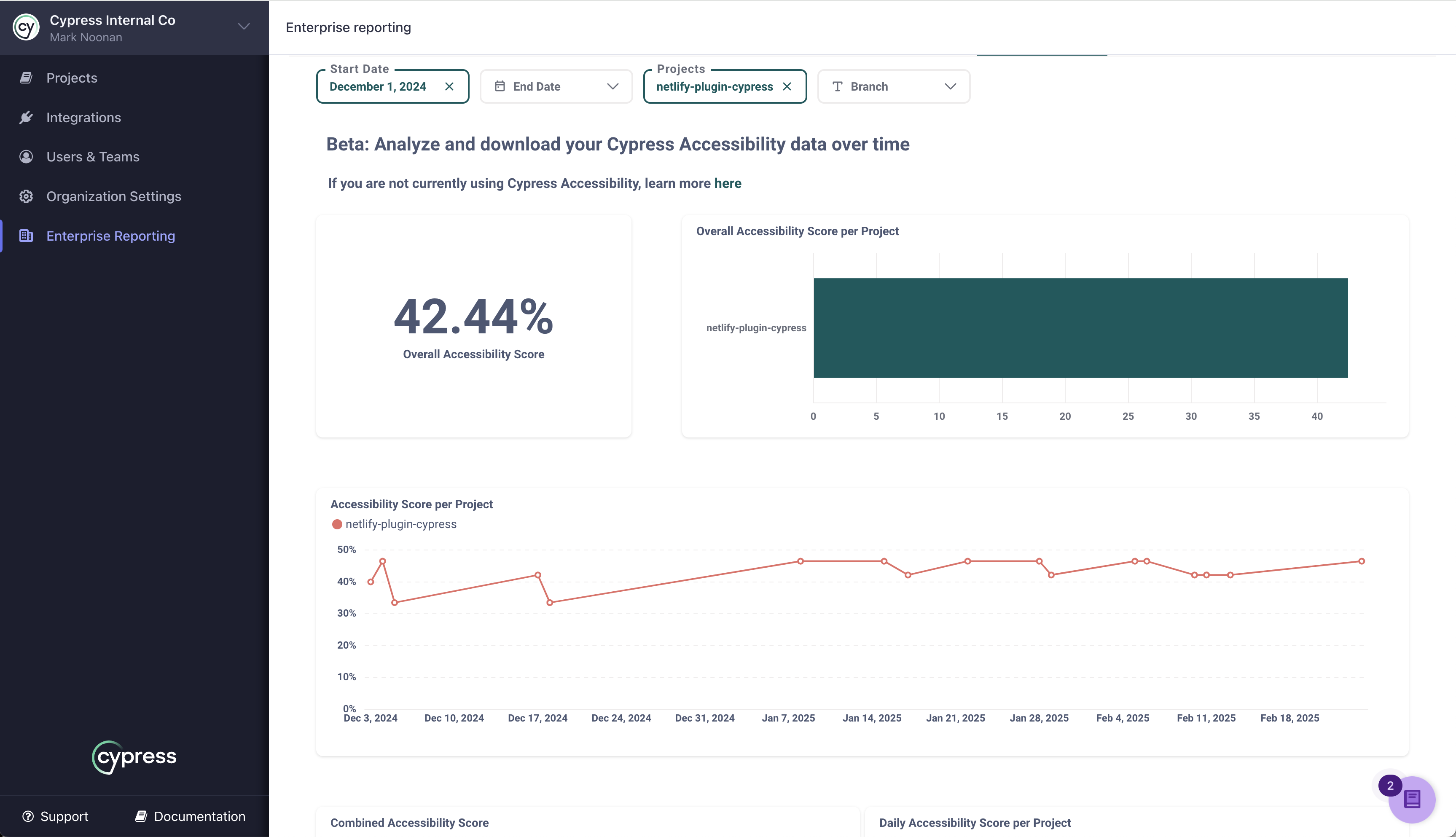
Task: Select the Enterprise Reporting building icon
Action: [27, 236]
